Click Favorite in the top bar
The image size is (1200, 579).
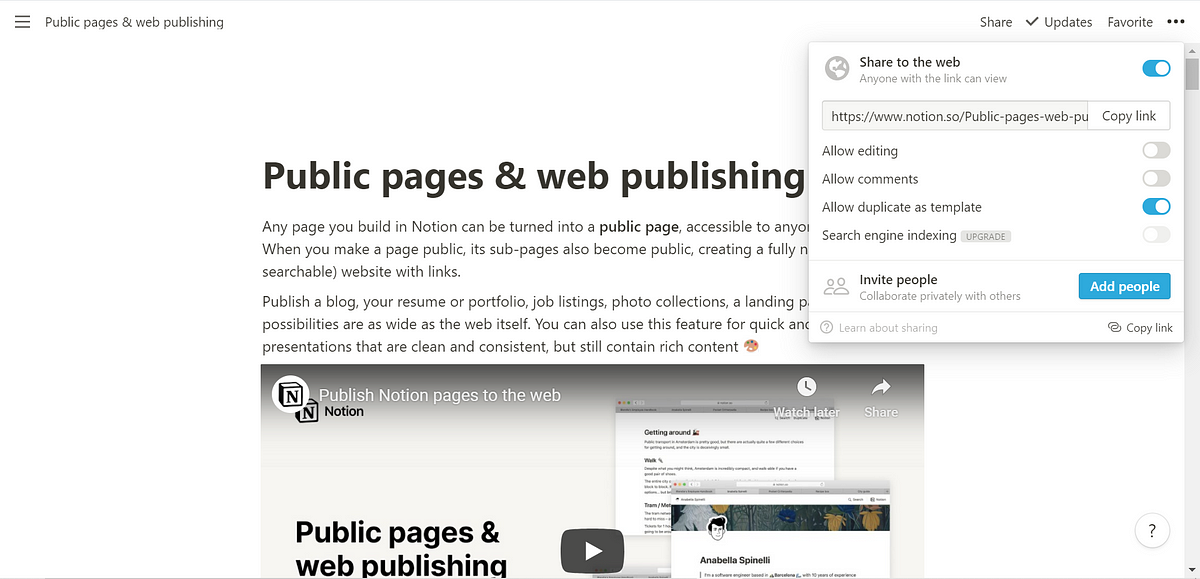pos(1130,22)
